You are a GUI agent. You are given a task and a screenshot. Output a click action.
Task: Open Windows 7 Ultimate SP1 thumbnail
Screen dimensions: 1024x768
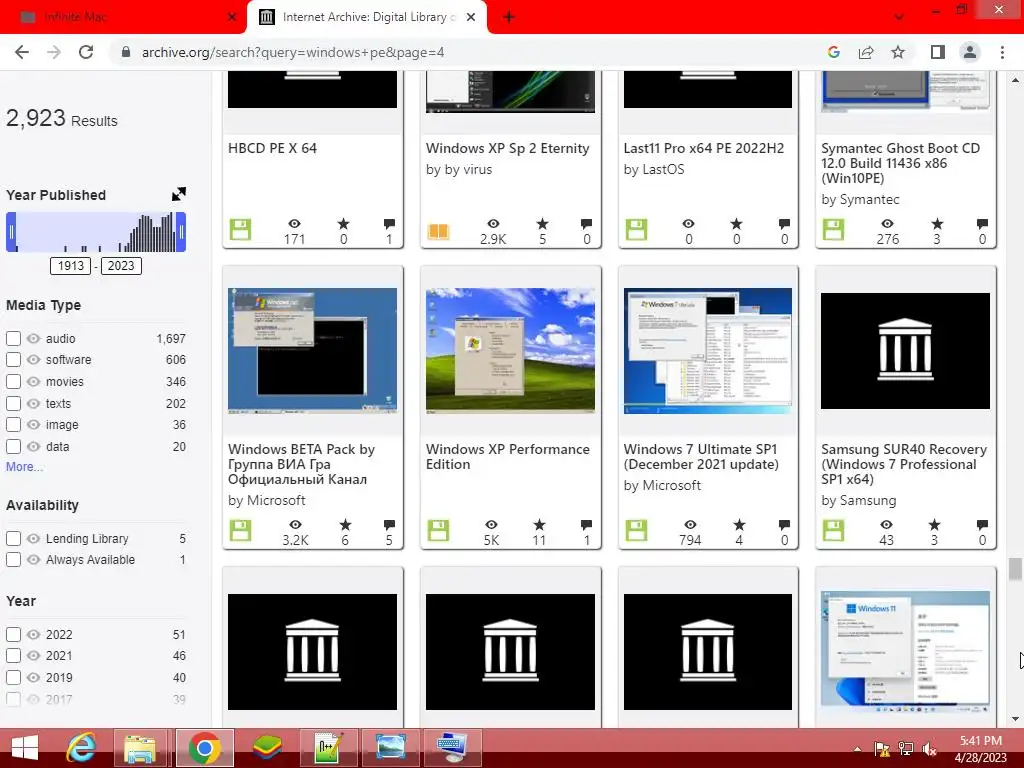[x=708, y=351]
